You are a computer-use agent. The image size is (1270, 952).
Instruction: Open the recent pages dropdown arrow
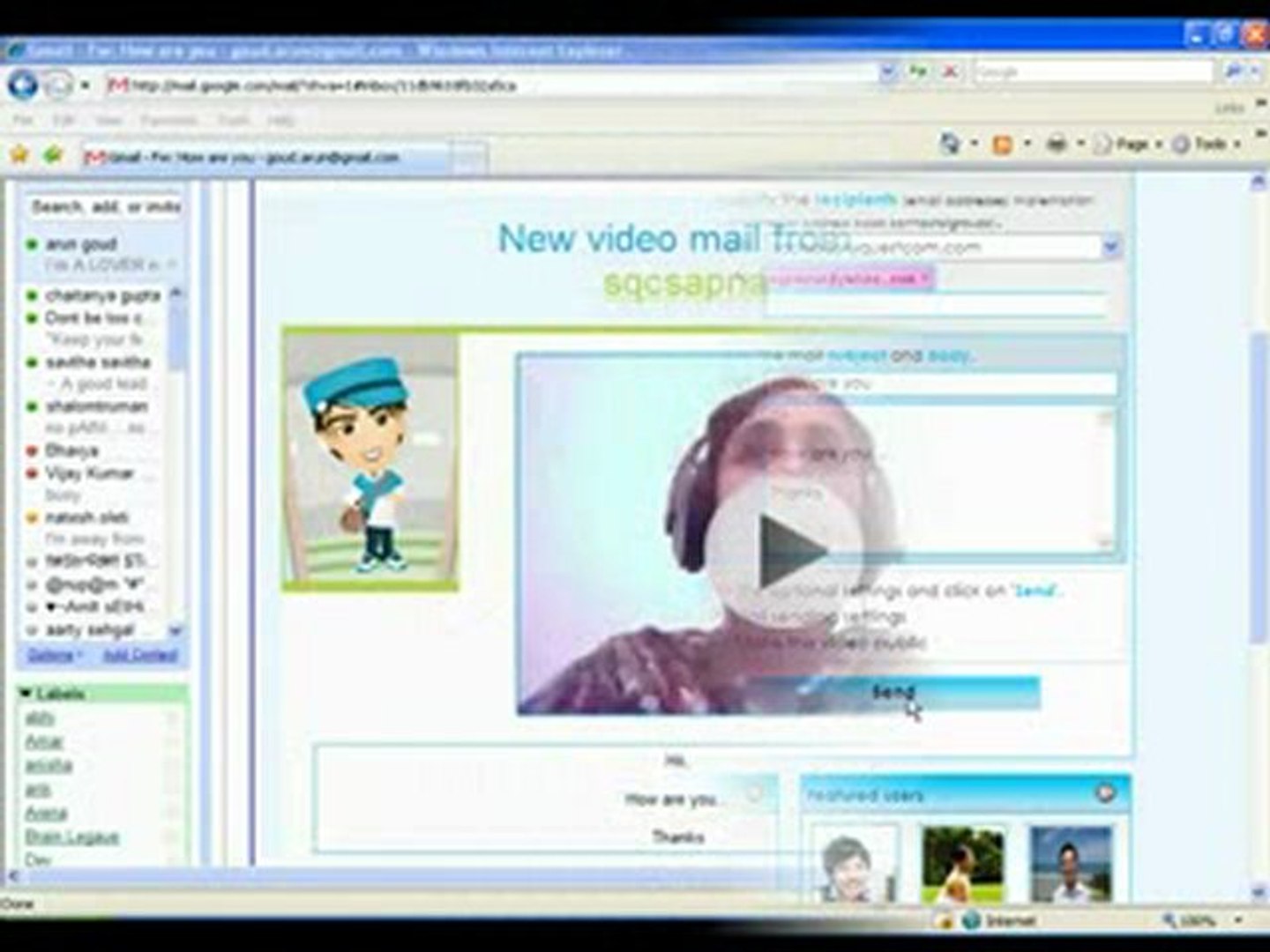click(x=86, y=86)
